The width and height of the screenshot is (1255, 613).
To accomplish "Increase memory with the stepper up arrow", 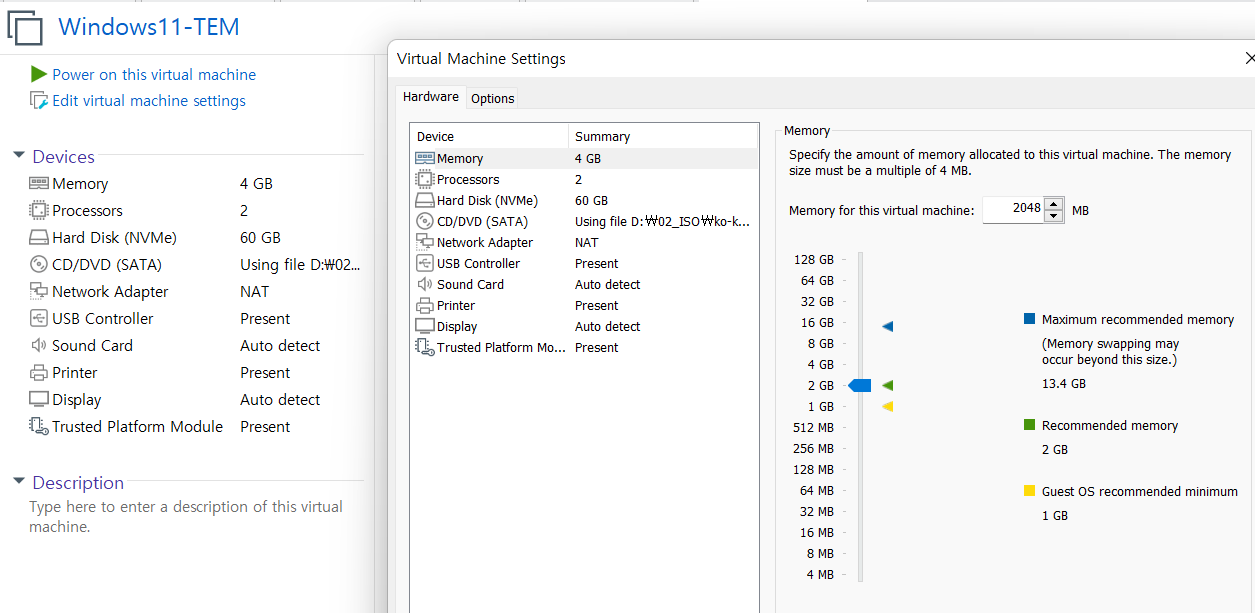I will [1054, 204].
